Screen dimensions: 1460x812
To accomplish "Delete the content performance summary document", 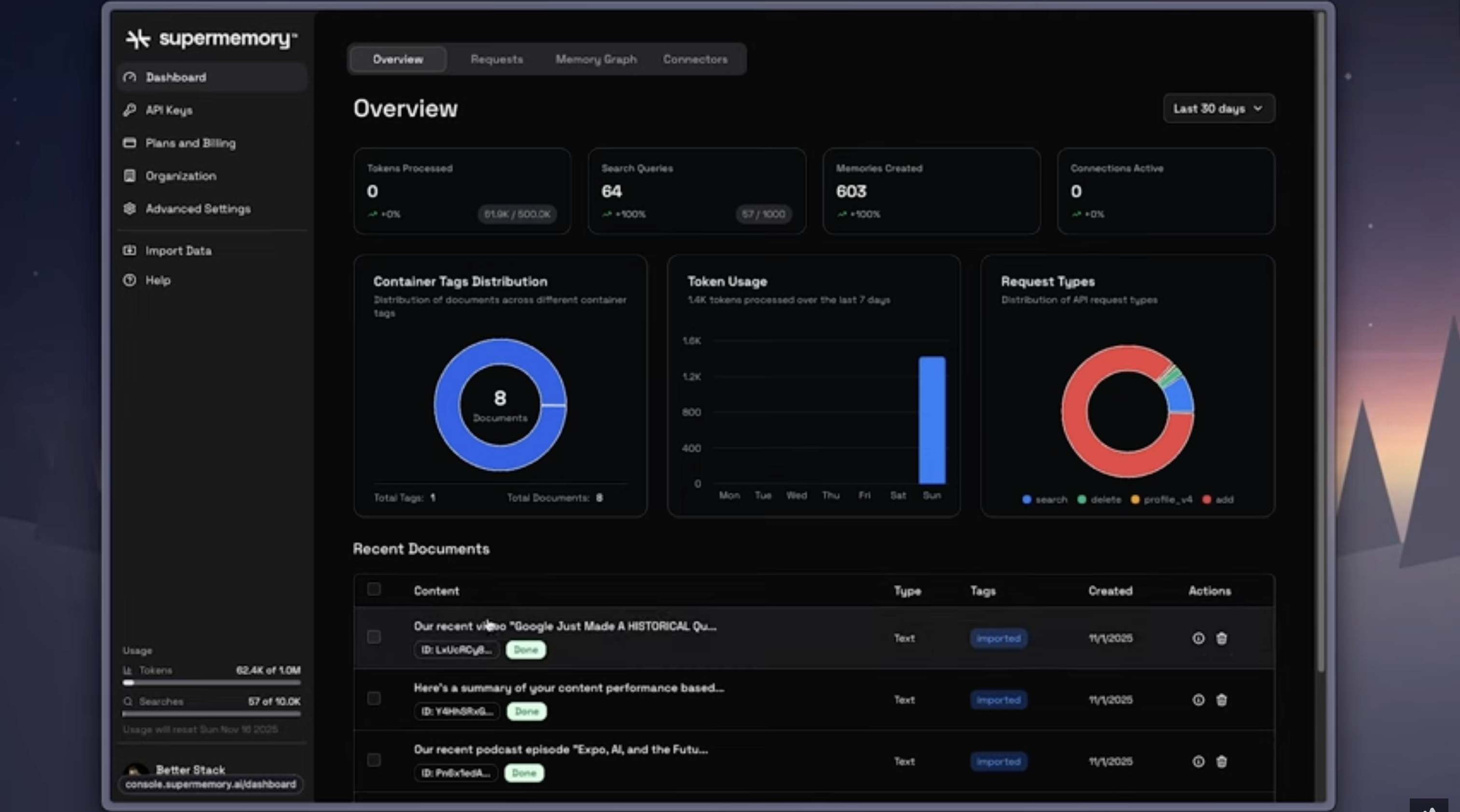I will coord(1222,700).
